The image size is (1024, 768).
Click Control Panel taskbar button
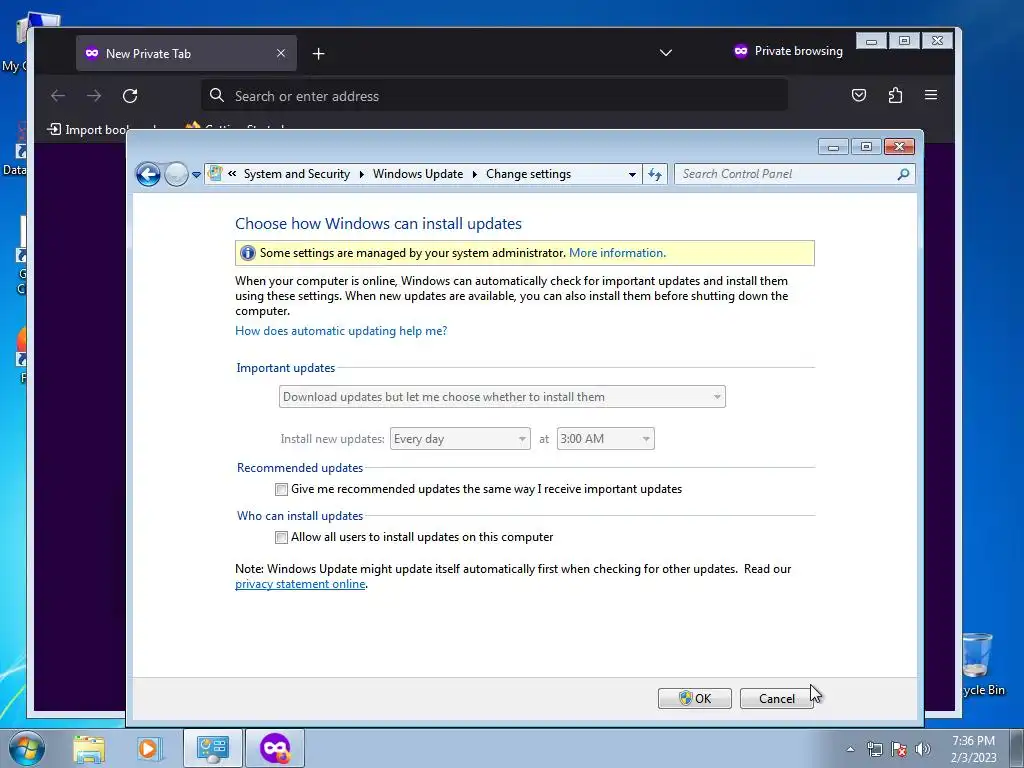213,748
